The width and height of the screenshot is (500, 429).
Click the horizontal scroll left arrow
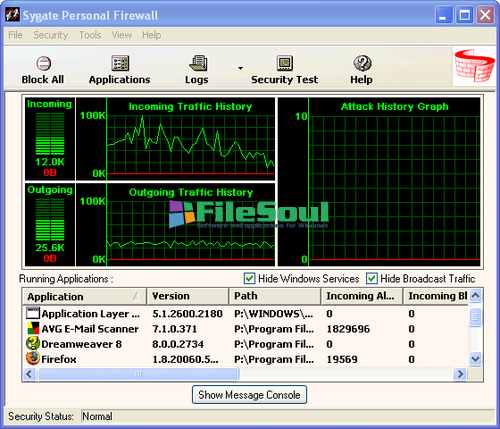tap(29, 374)
